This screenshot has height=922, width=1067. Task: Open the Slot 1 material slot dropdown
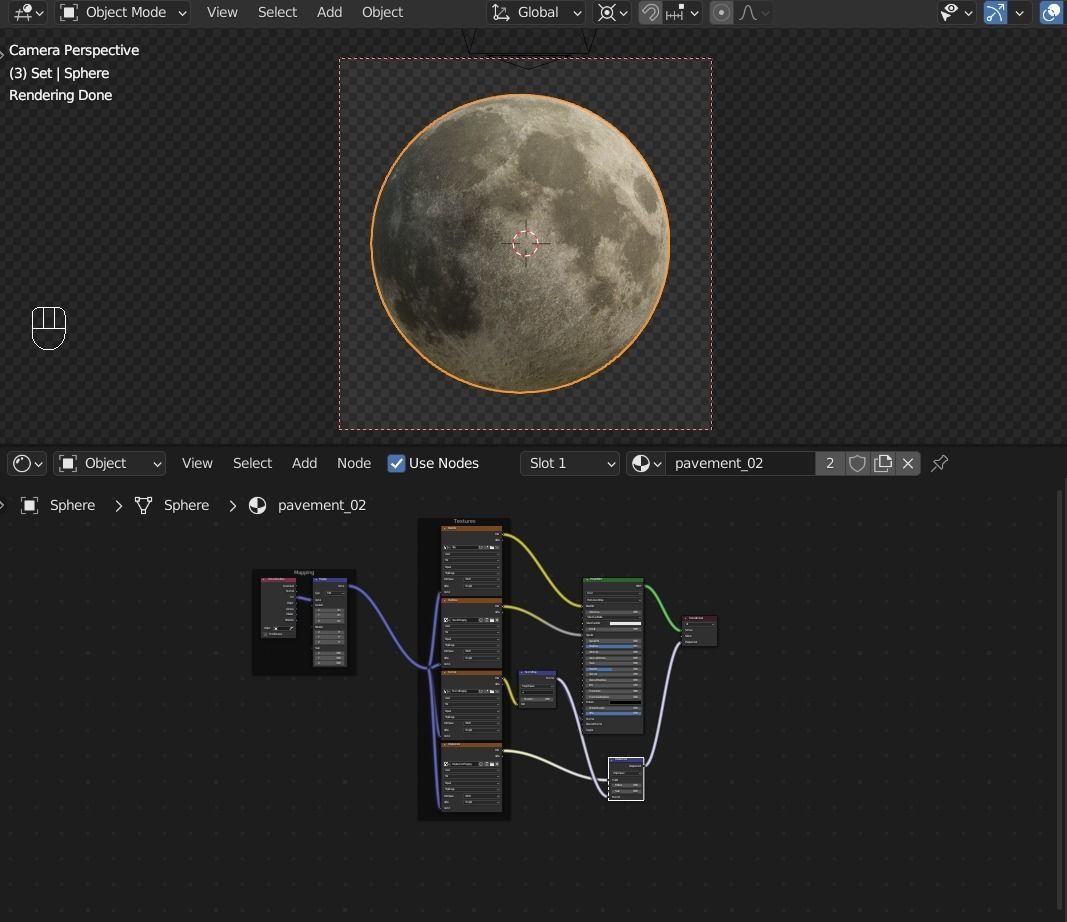570,463
